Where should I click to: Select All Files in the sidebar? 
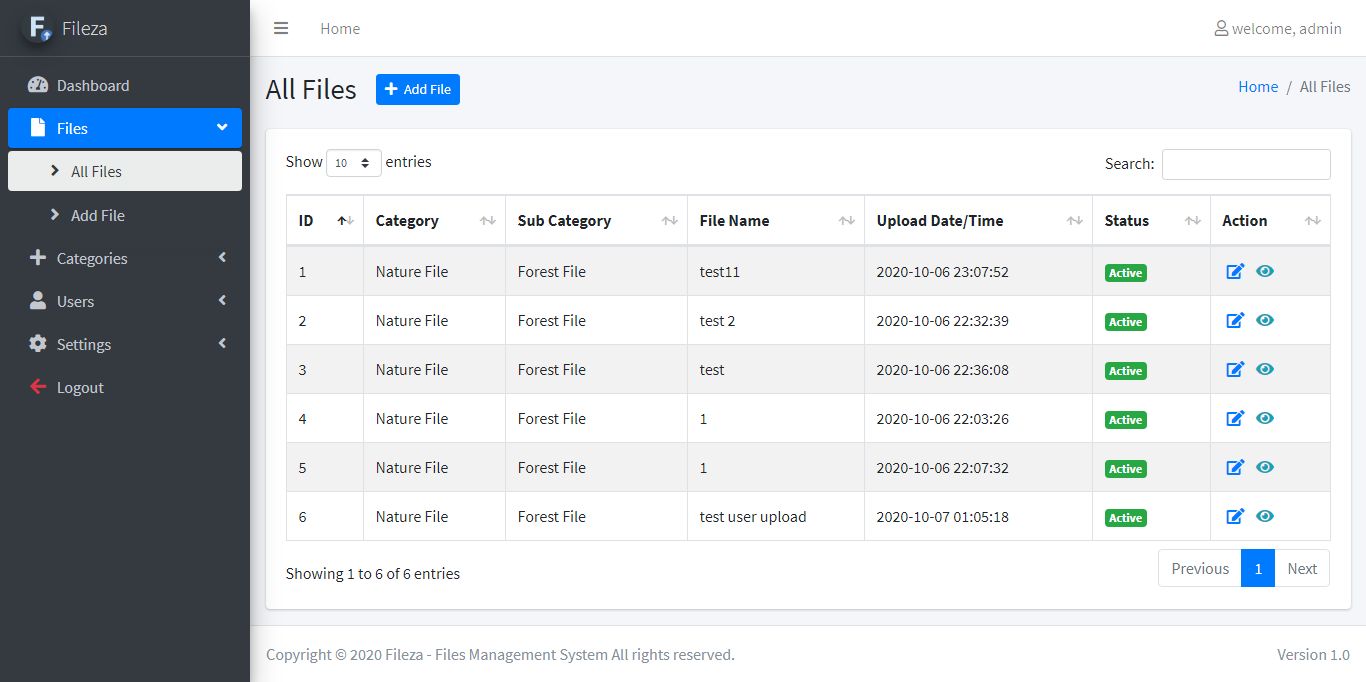click(x=96, y=171)
